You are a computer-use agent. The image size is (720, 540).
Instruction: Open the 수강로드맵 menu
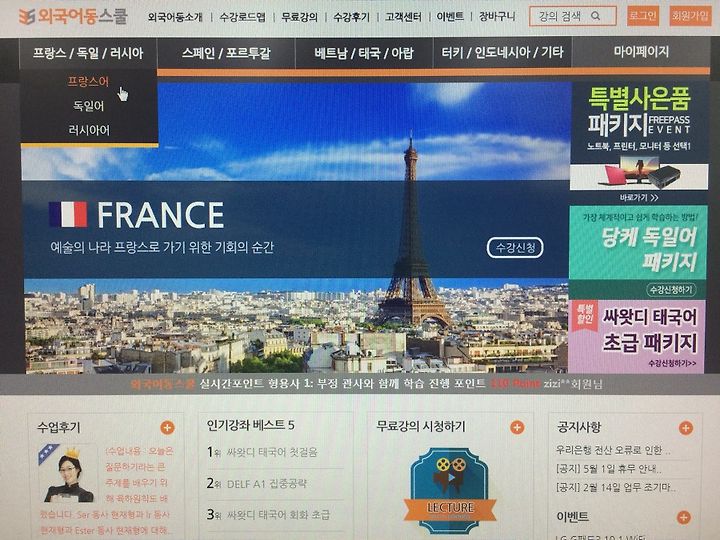tap(242, 17)
